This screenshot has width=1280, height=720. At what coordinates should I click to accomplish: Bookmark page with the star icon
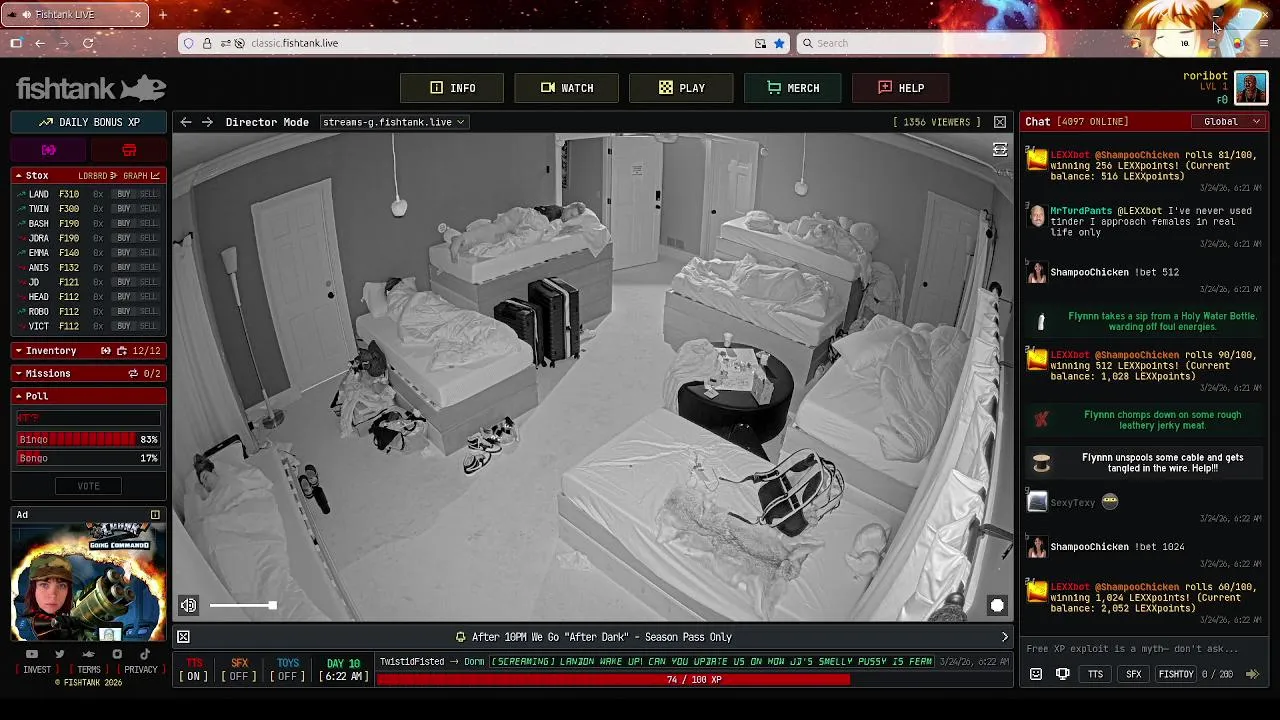point(779,43)
